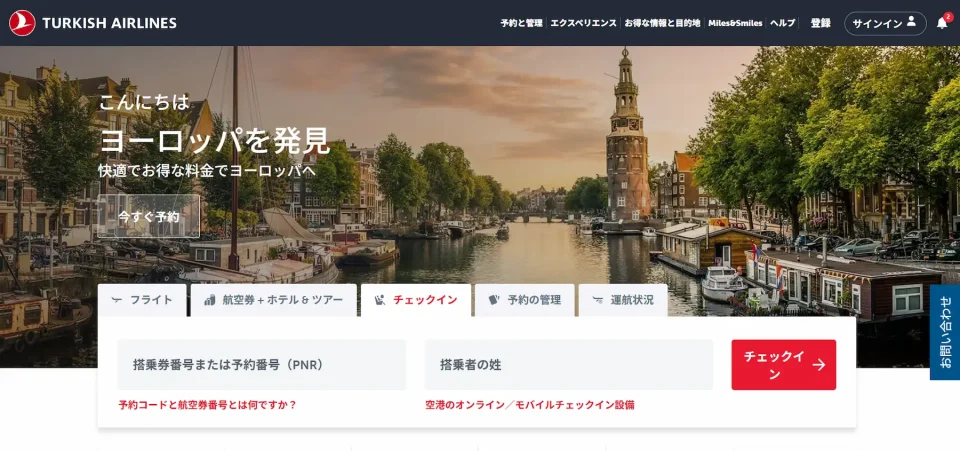Select the フライト tab
Image resolution: width=960 pixels, height=451 pixels.
point(142,300)
